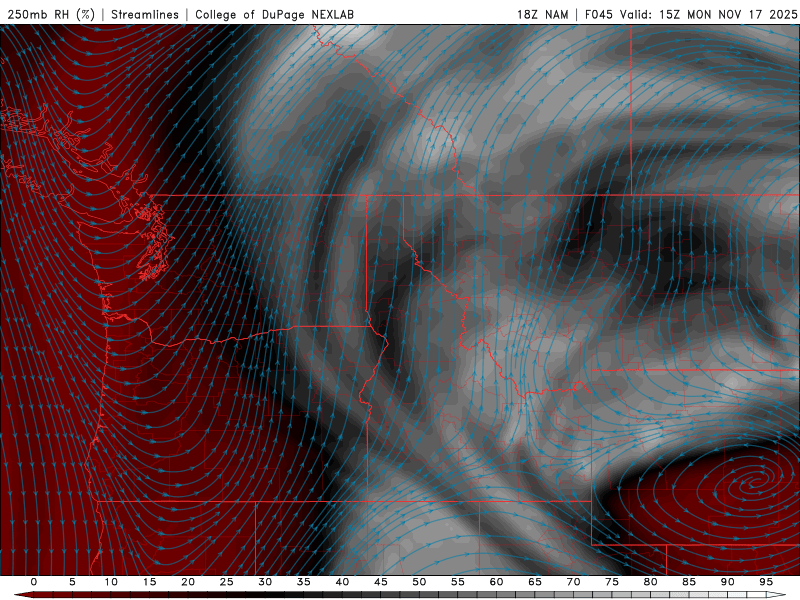Click the colorbar label "25"
The height and width of the screenshot is (600, 800).
click(226, 582)
